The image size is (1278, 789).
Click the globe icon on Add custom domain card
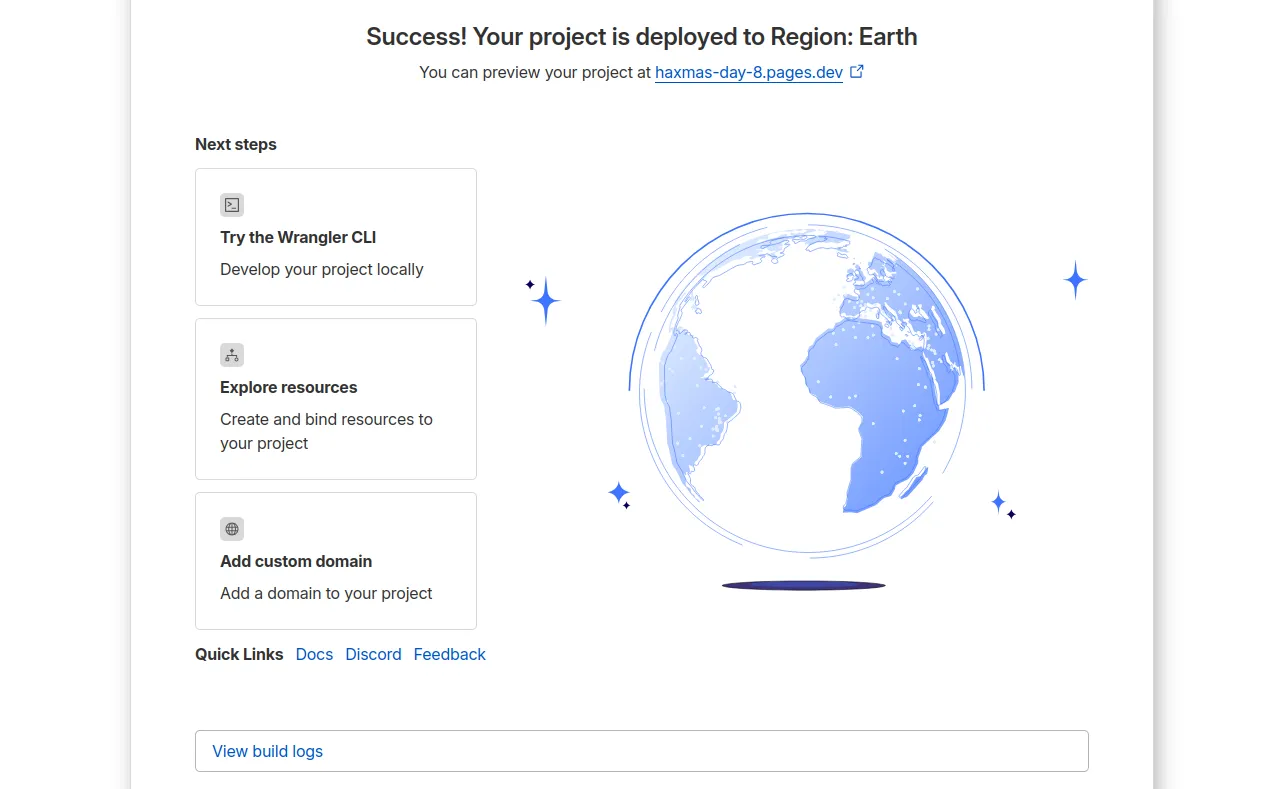231,528
